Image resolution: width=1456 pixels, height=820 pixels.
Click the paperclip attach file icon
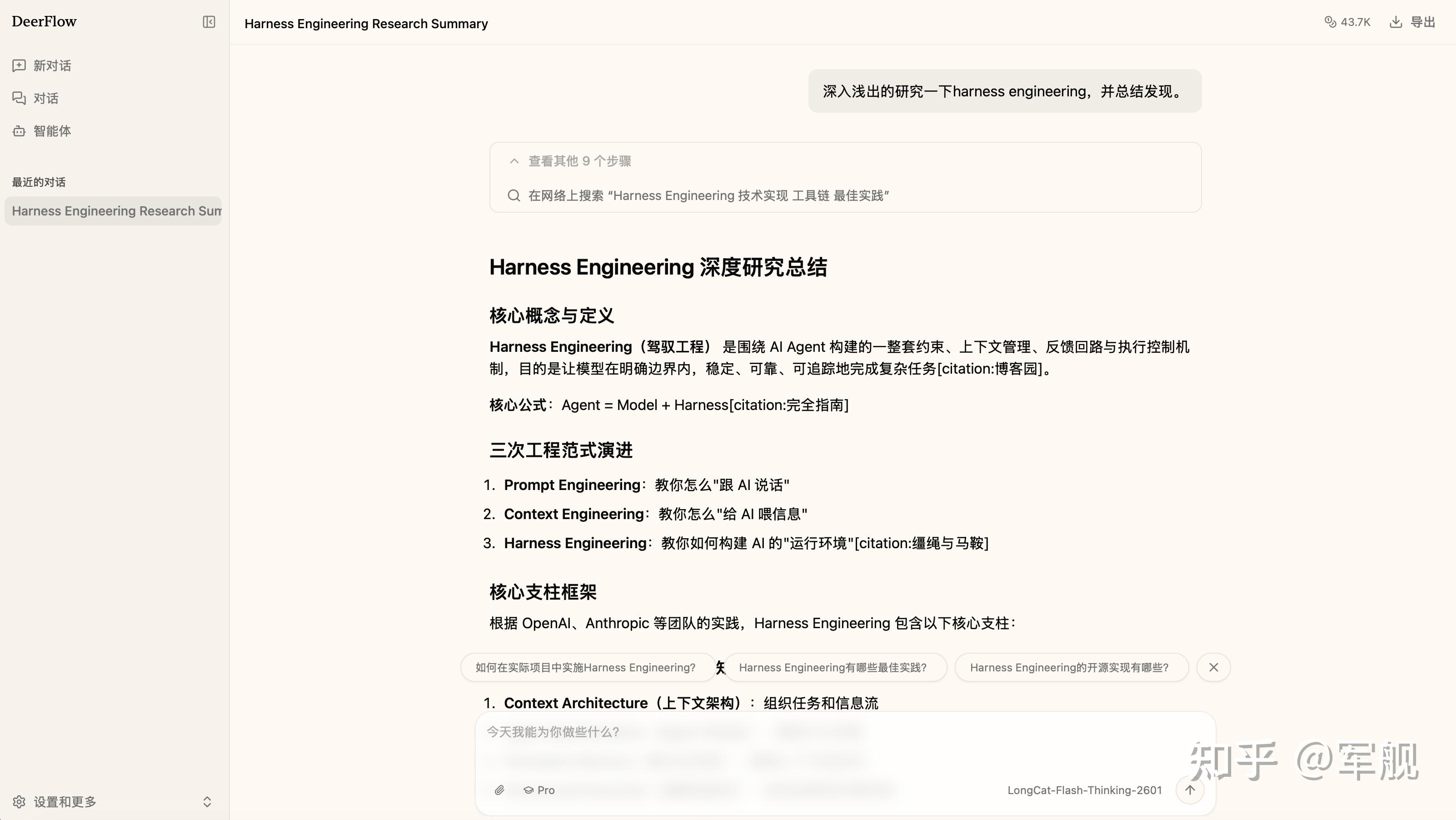pos(499,790)
